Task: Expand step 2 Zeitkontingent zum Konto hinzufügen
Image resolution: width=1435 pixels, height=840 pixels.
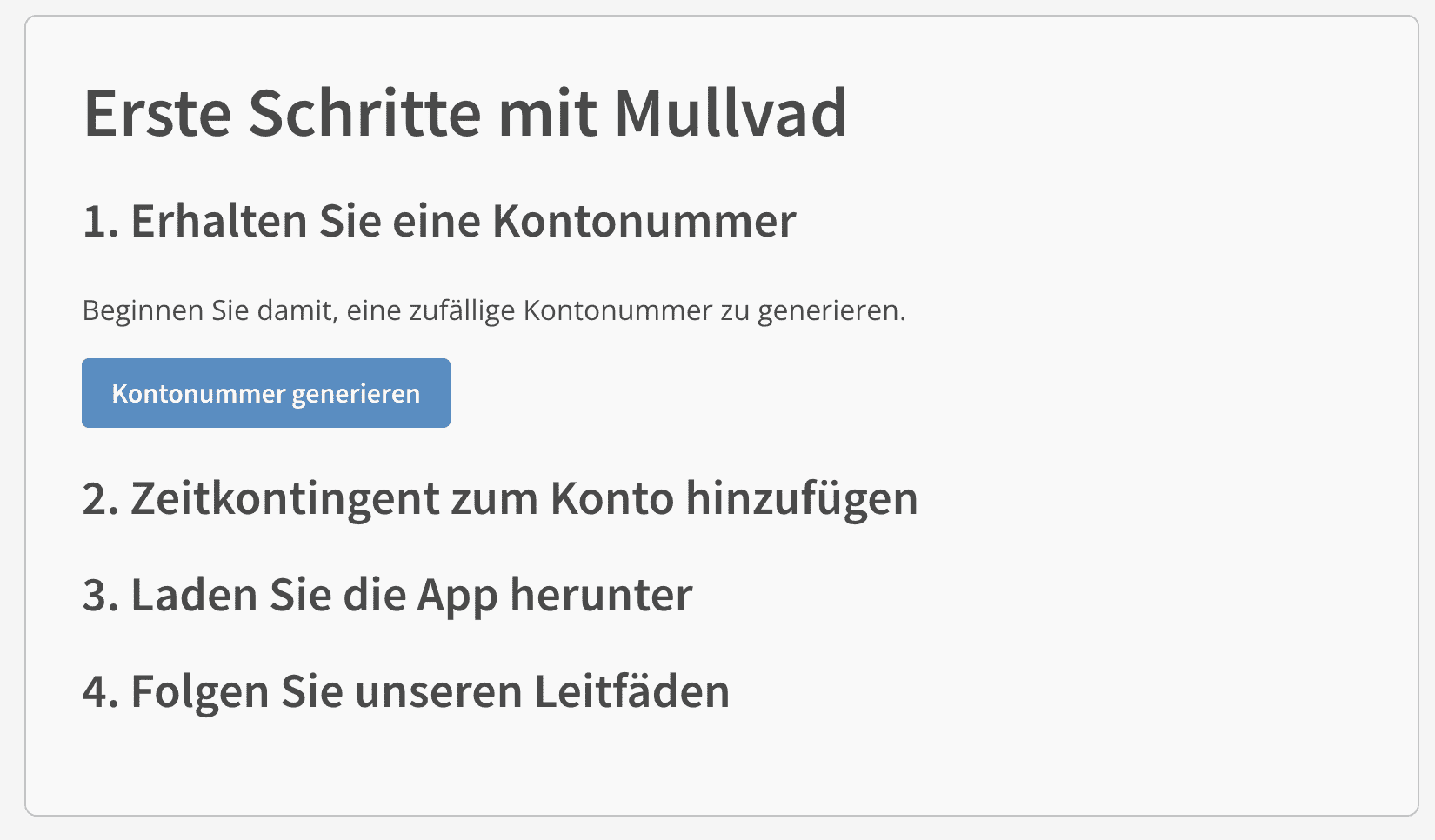Action: [x=500, y=499]
